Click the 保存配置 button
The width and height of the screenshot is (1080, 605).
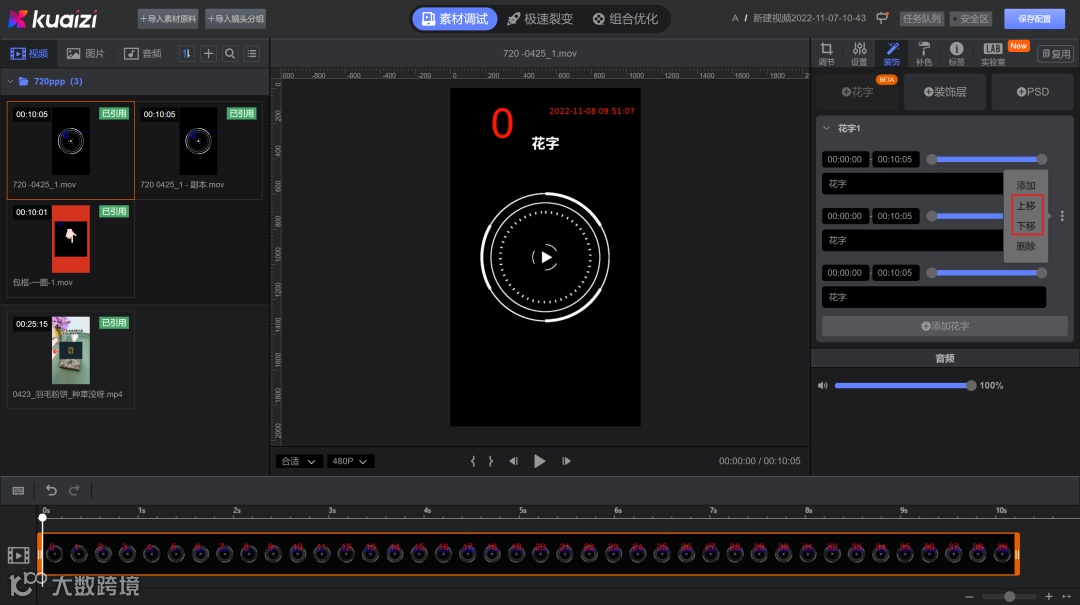(x=1034, y=18)
